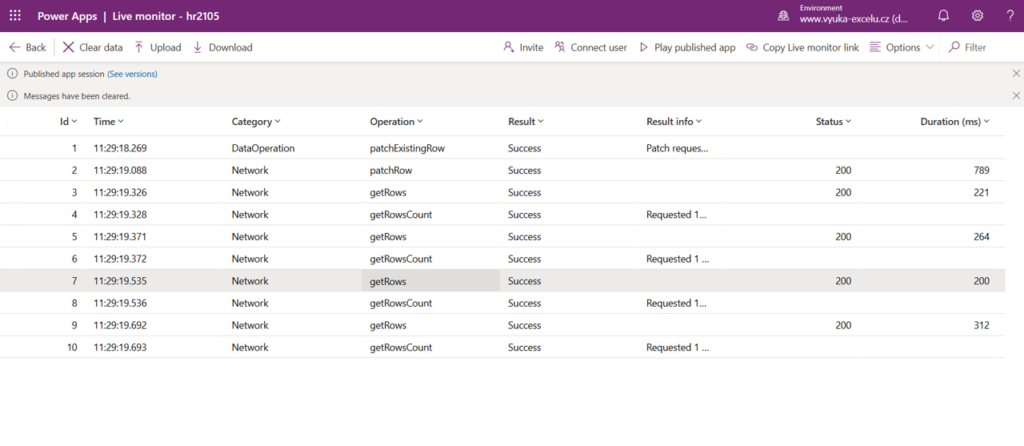Clear data from the monitor
1024x446 pixels.
(x=93, y=48)
